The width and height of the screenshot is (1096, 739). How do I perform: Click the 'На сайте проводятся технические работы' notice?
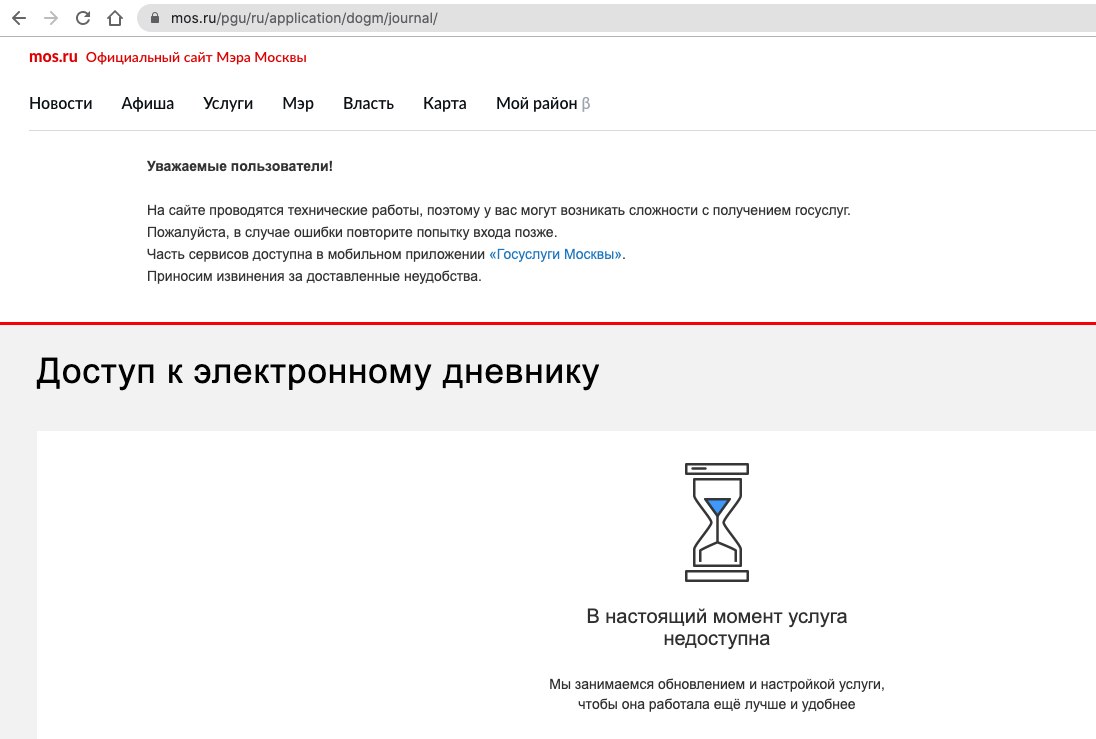(498, 210)
